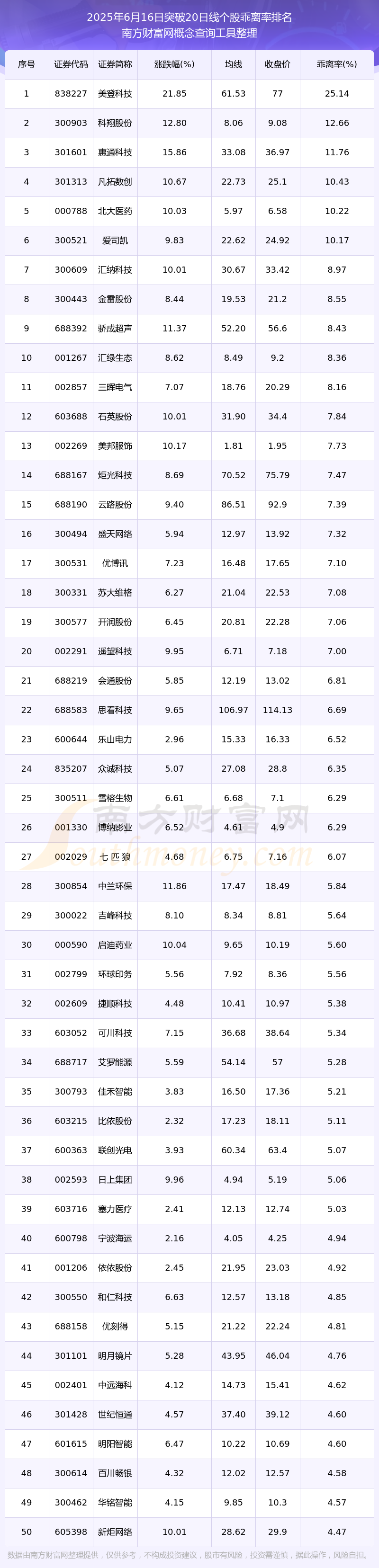Click the 均线 column header
Image resolution: width=379 pixels, height=1568 pixels.
(x=234, y=64)
